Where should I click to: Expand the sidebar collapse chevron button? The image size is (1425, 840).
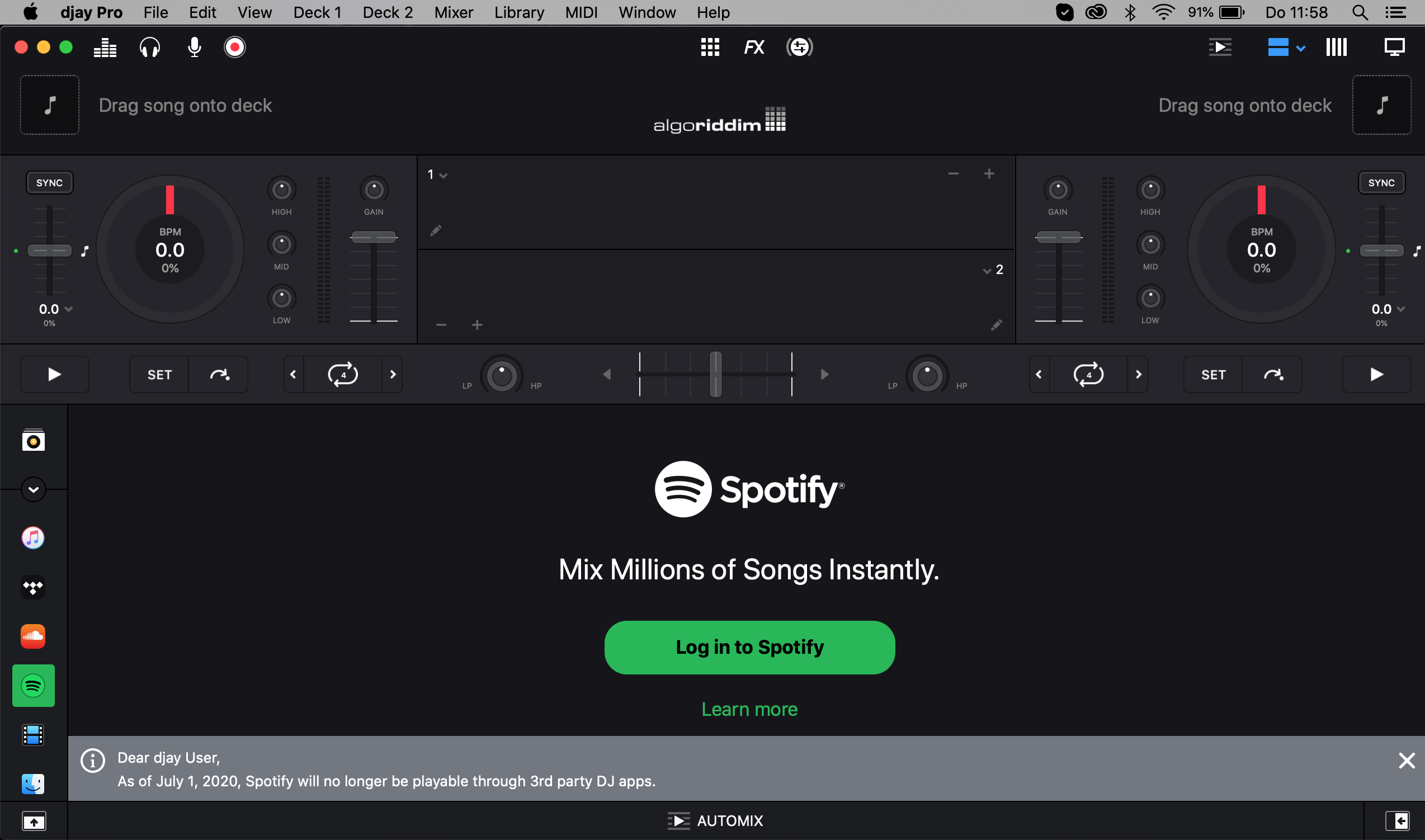pyautogui.click(x=34, y=489)
